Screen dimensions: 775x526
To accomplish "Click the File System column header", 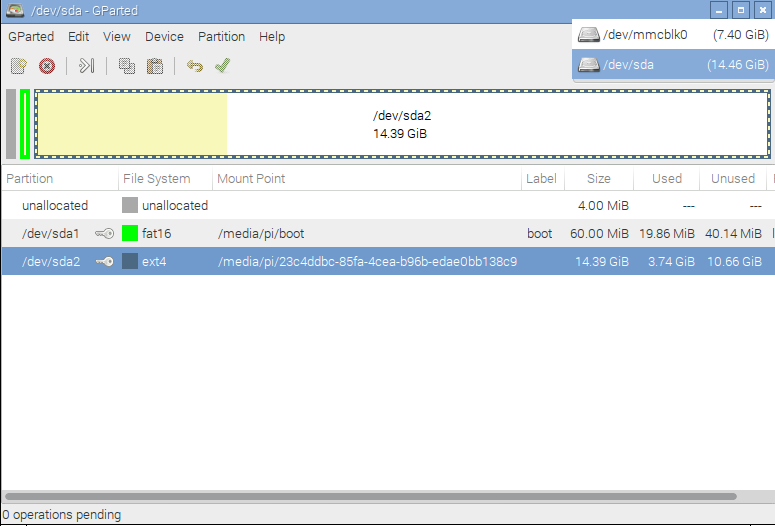I will point(165,178).
